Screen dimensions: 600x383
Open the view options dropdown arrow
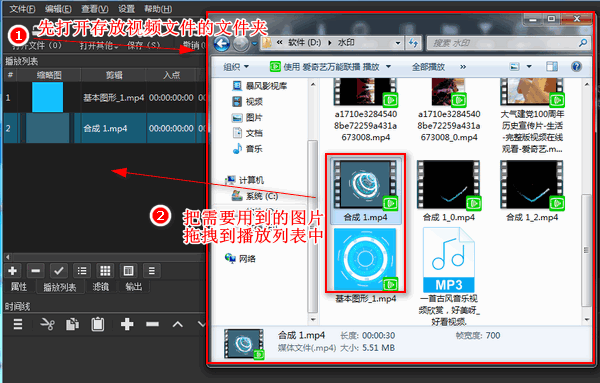(x=529, y=67)
